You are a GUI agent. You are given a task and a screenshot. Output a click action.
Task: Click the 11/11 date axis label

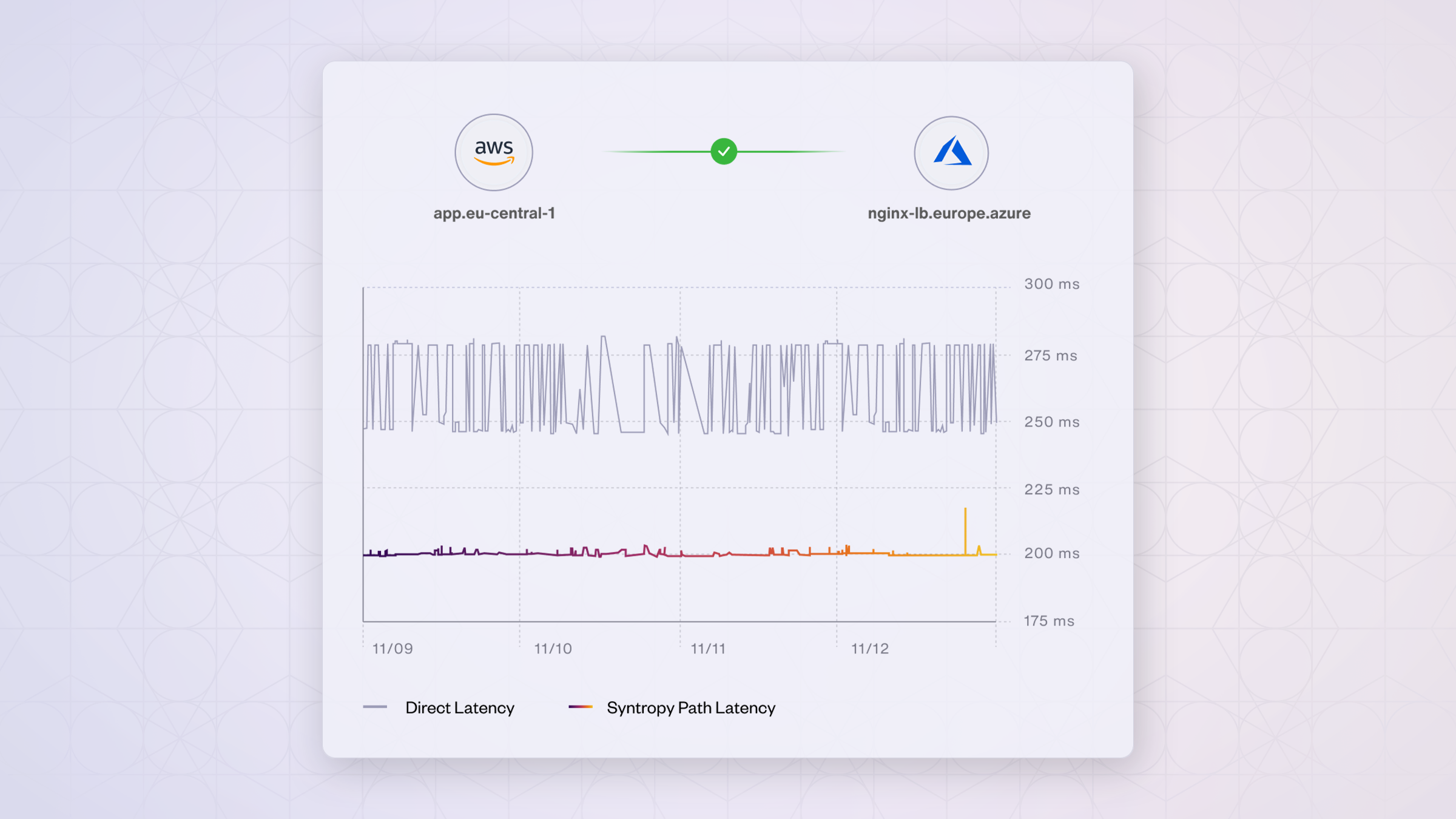708,649
